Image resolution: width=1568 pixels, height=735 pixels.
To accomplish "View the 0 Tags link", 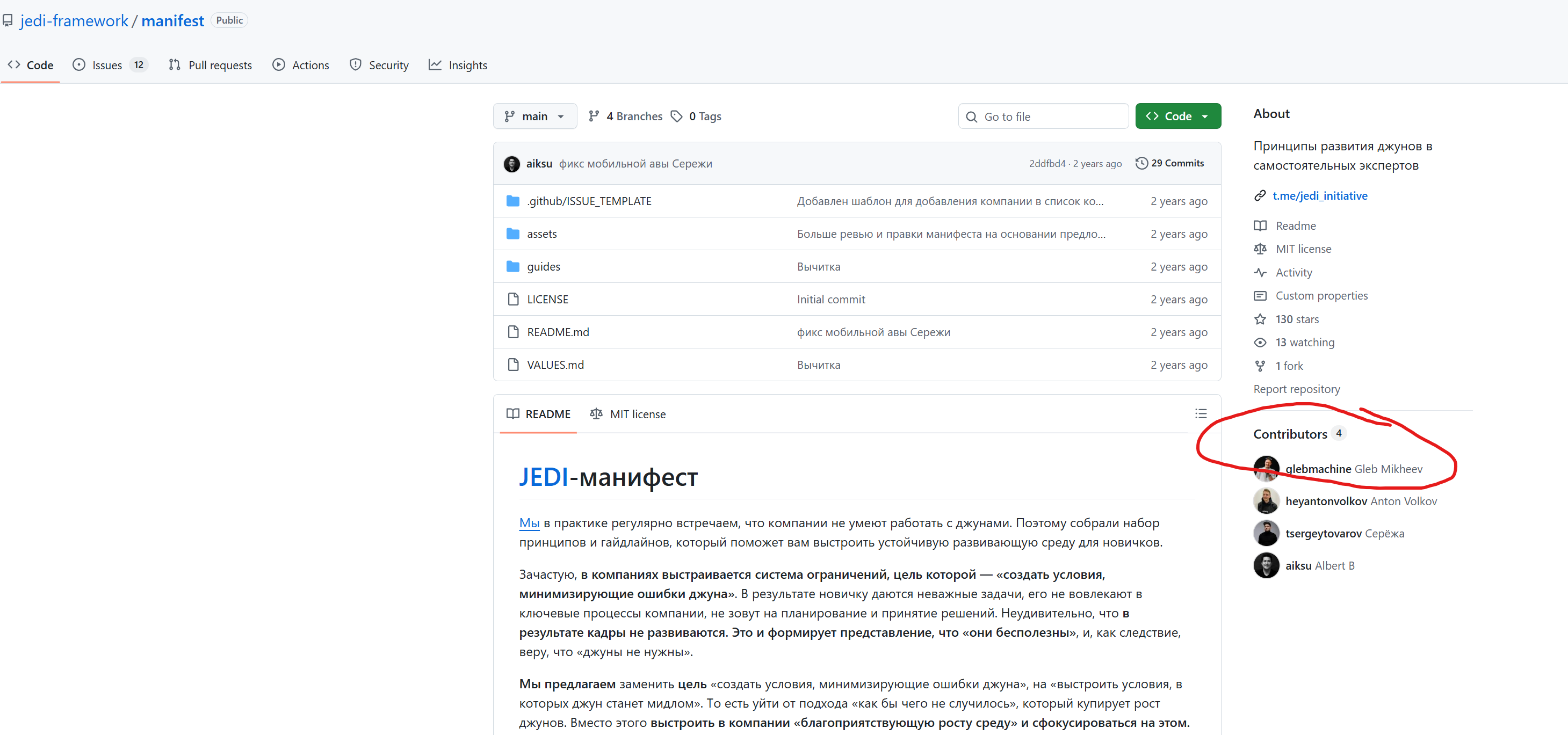I will click(x=696, y=116).
